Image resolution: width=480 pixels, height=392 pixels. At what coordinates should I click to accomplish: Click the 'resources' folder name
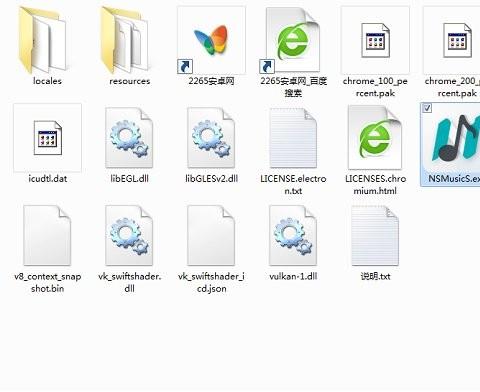point(130,81)
